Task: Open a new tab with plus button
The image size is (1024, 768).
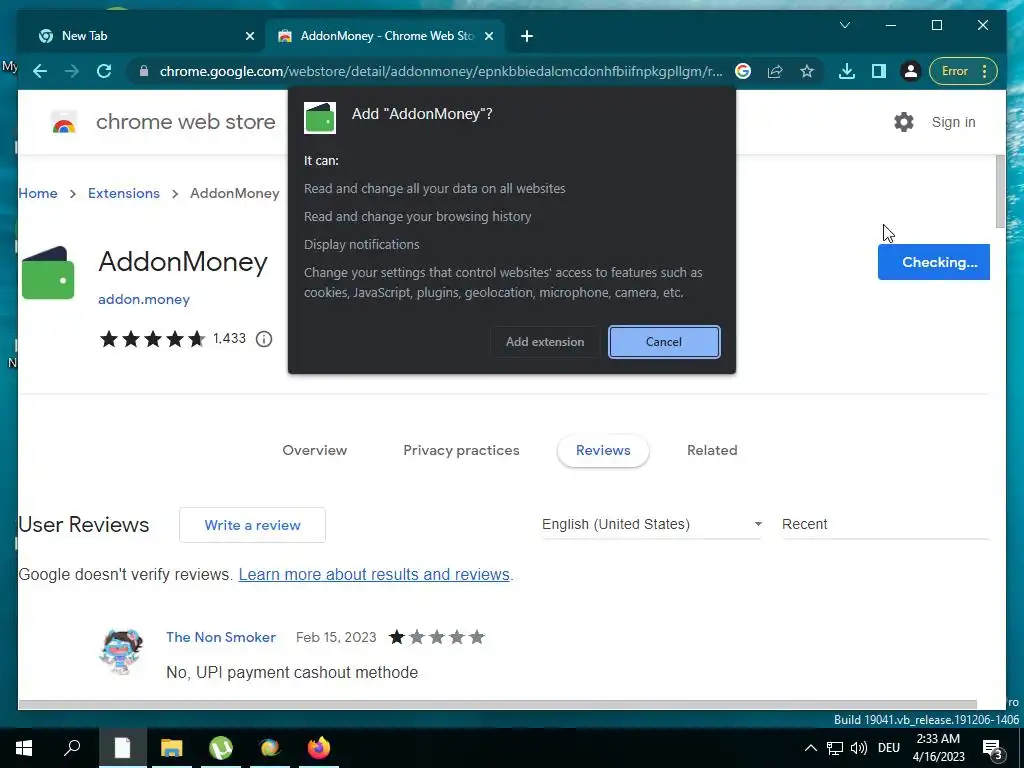Action: click(x=527, y=36)
